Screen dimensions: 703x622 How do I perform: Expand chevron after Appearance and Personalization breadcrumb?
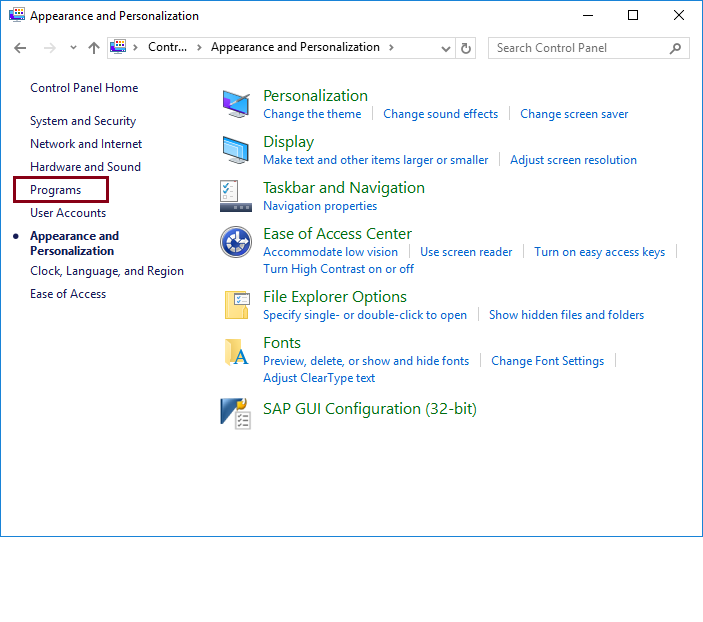391,47
